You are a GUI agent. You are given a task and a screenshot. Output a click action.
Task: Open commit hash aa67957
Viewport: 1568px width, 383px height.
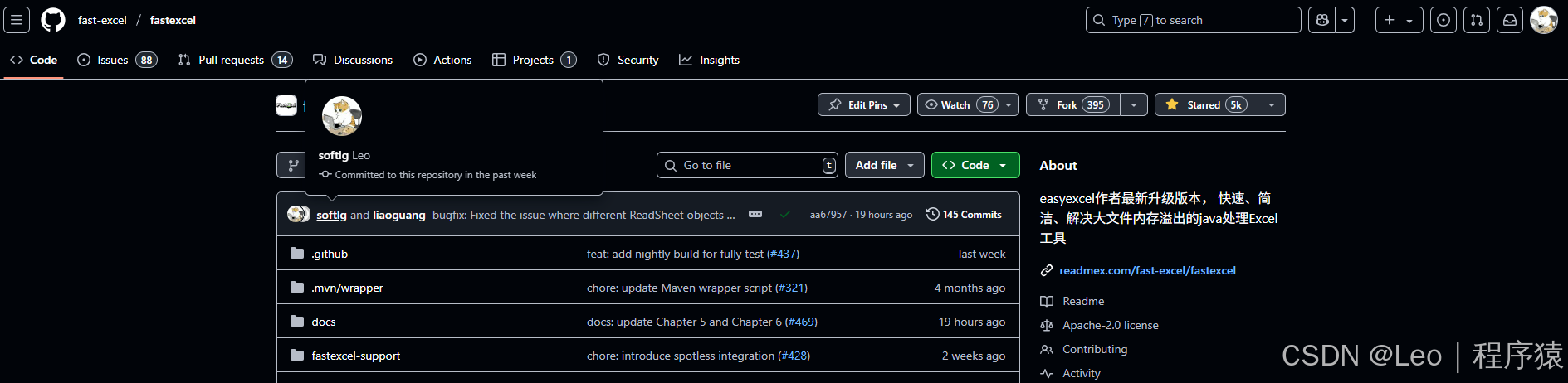coord(828,215)
